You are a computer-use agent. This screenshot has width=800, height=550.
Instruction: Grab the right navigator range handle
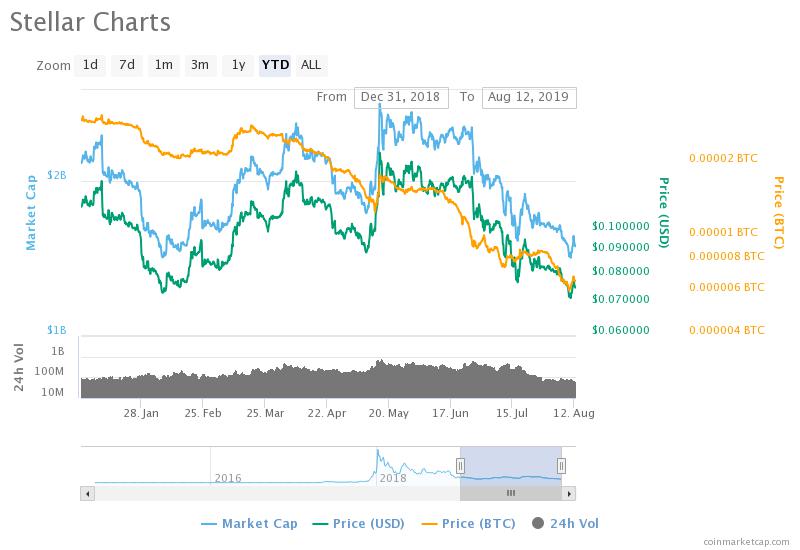[x=561, y=466]
